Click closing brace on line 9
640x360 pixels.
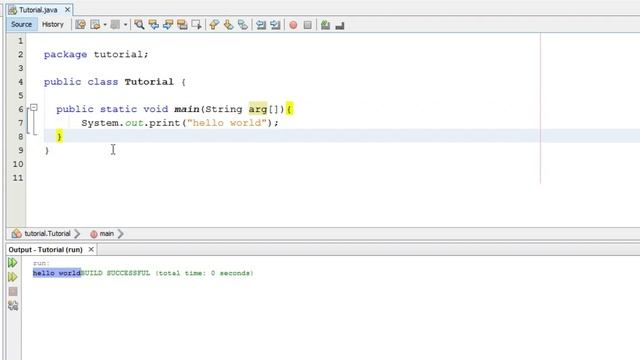tap(47, 151)
